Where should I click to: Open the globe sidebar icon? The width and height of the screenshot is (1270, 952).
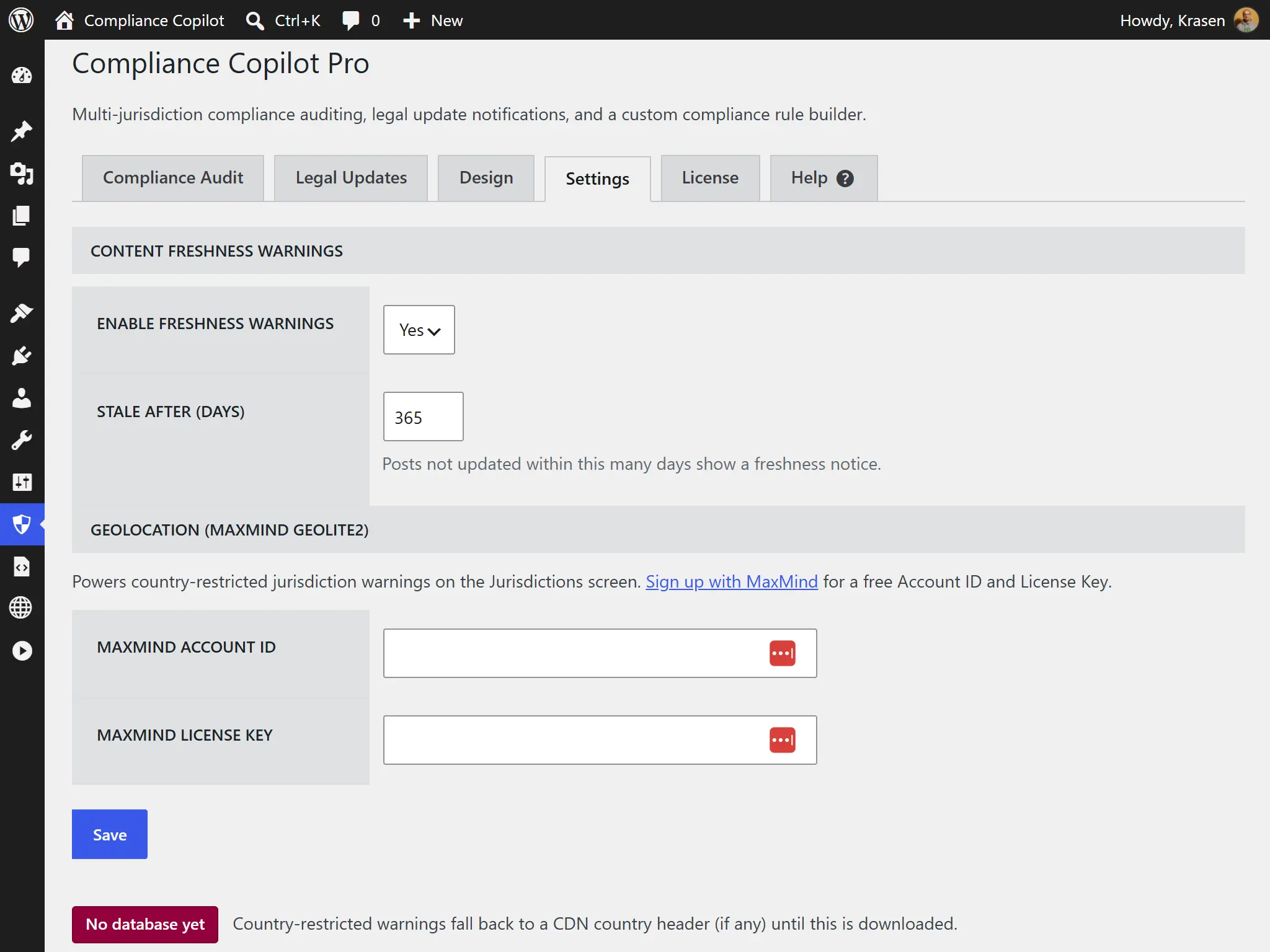point(22,608)
